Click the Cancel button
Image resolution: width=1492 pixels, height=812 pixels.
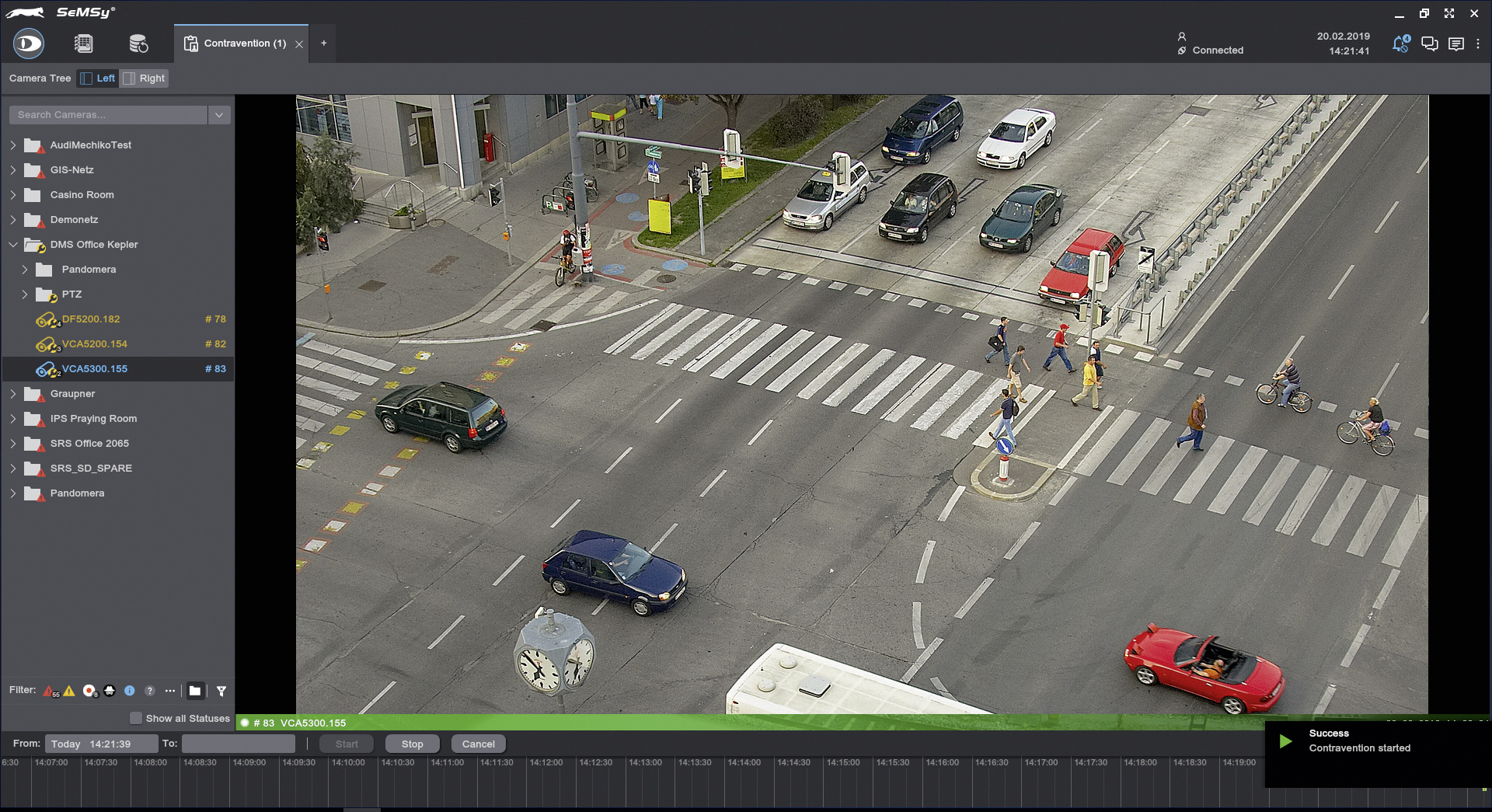pos(478,744)
